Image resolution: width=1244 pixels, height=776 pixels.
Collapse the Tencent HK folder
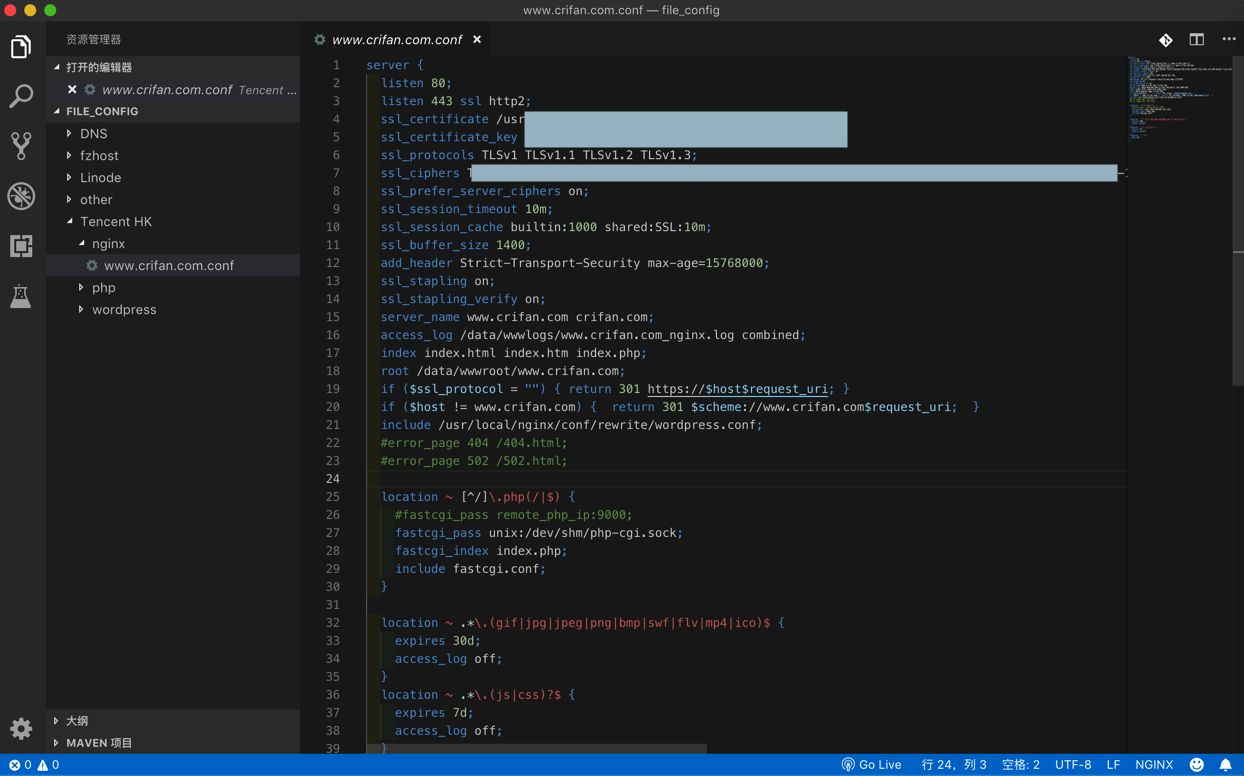(115, 221)
